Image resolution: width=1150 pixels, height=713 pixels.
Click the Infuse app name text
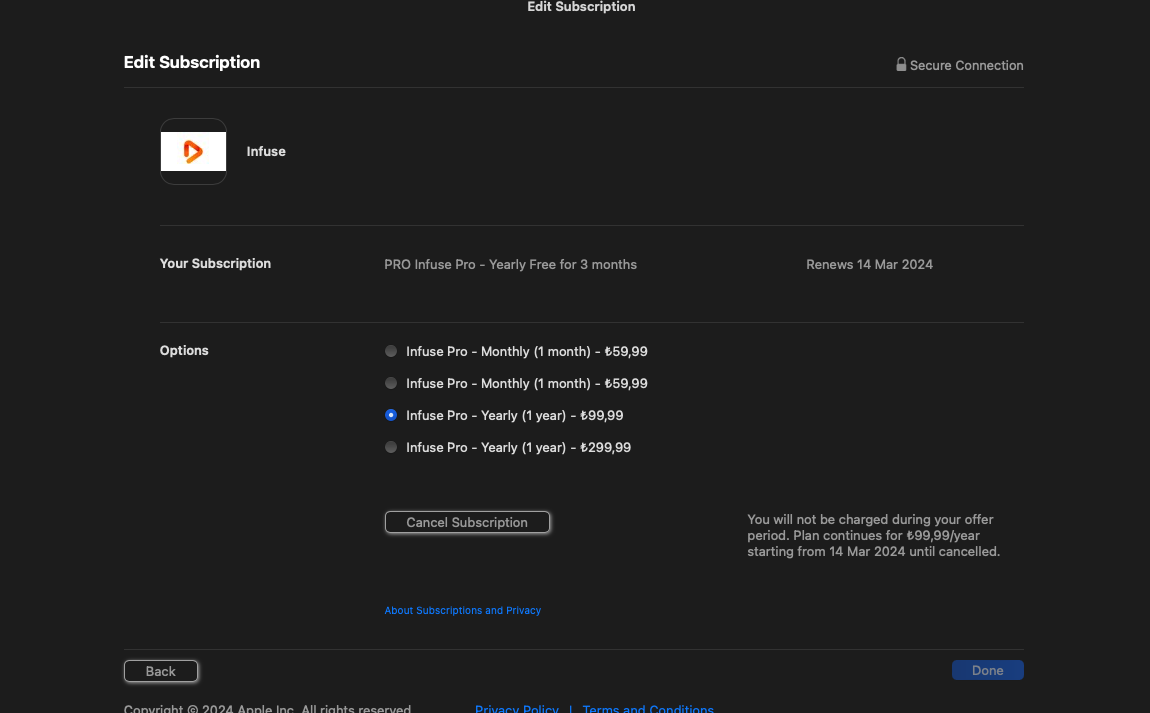(x=266, y=152)
